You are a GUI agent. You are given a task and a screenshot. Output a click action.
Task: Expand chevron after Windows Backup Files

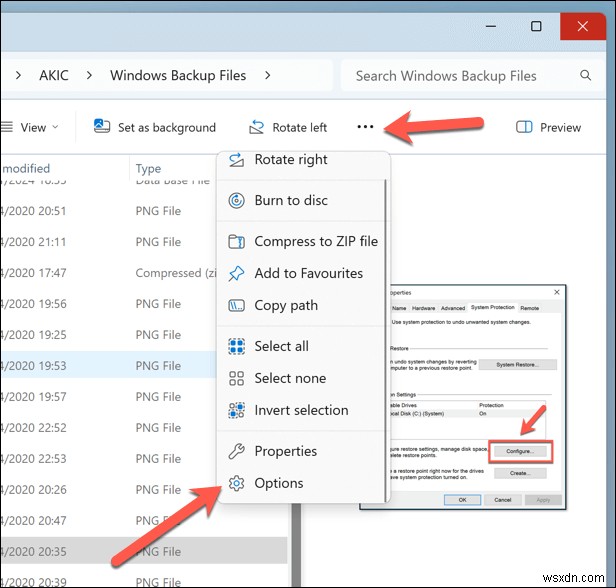coord(268,75)
